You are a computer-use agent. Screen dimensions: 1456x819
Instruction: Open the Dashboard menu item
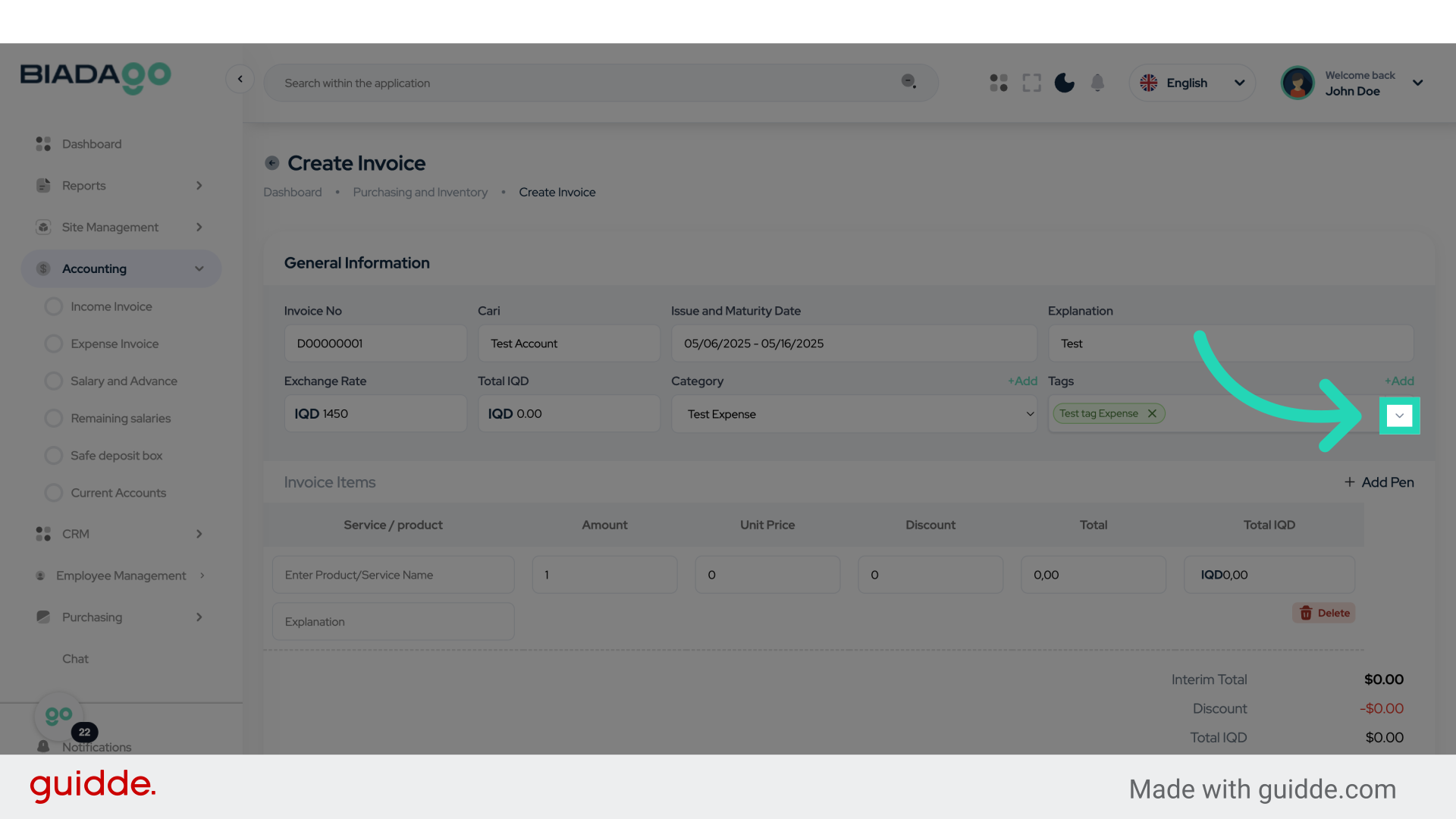point(91,144)
